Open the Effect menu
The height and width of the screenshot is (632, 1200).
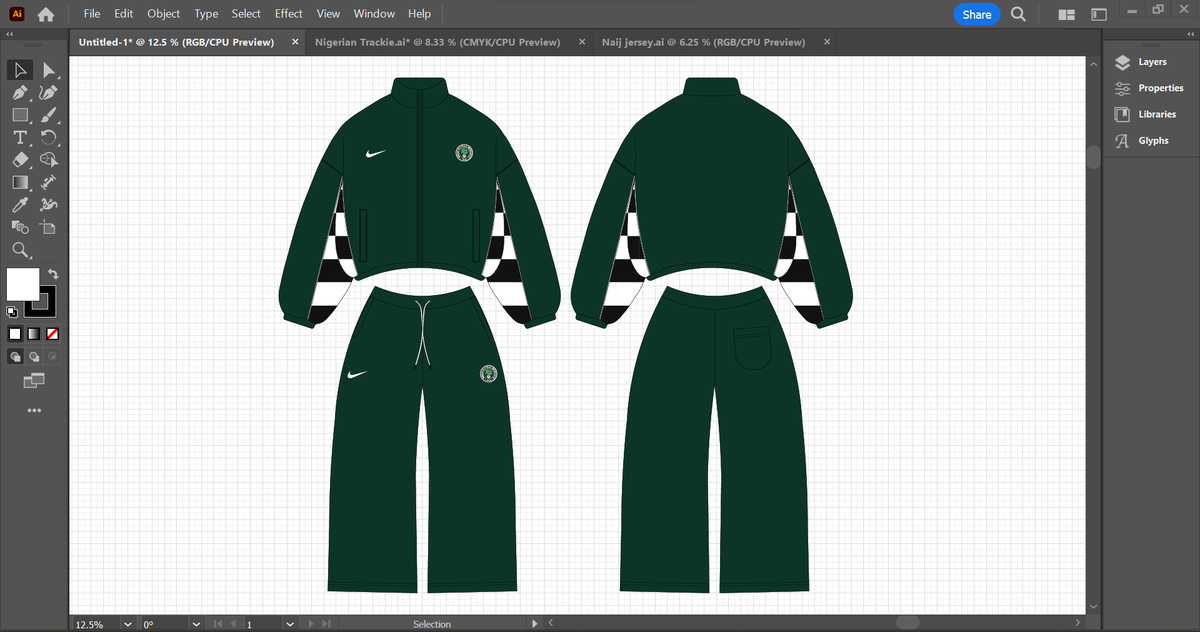(289, 14)
